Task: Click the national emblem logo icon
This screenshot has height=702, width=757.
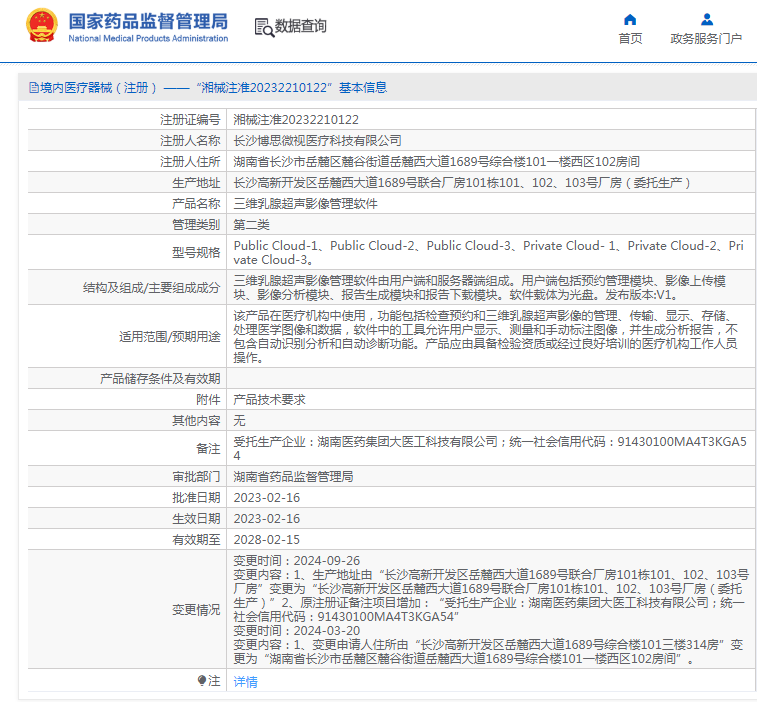Action: tap(42, 25)
